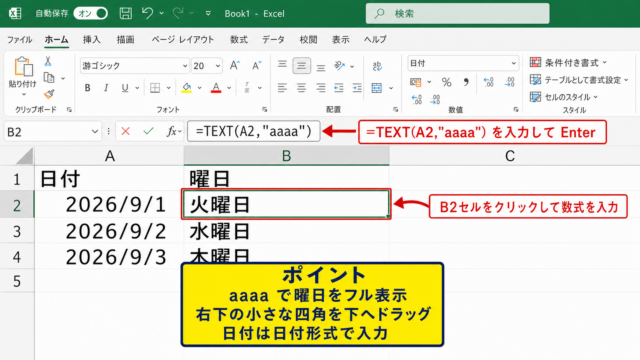Switch to the ページ レイアウト tab
Viewport: 640px width, 360px height.
182,40
